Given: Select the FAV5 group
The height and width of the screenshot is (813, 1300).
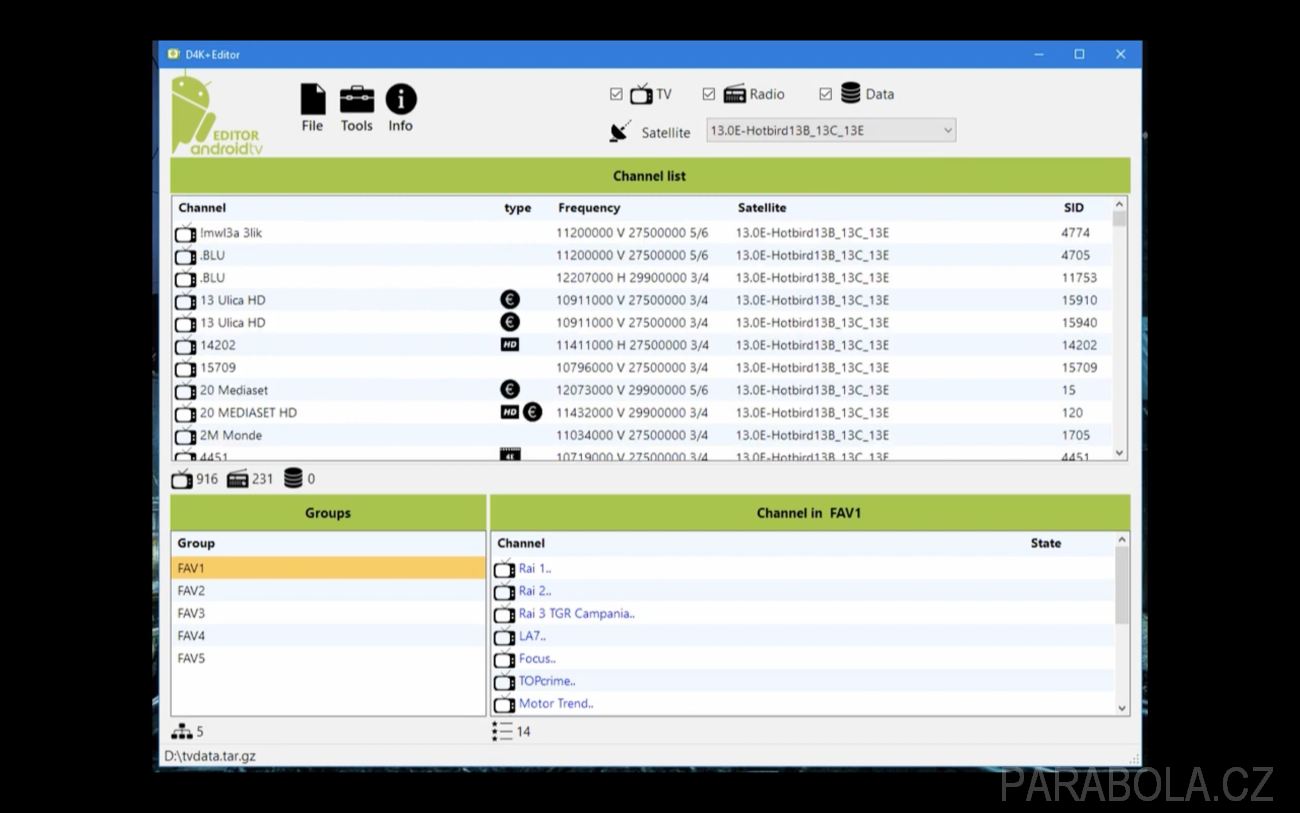Looking at the screenshot, I should click(328, 658).
